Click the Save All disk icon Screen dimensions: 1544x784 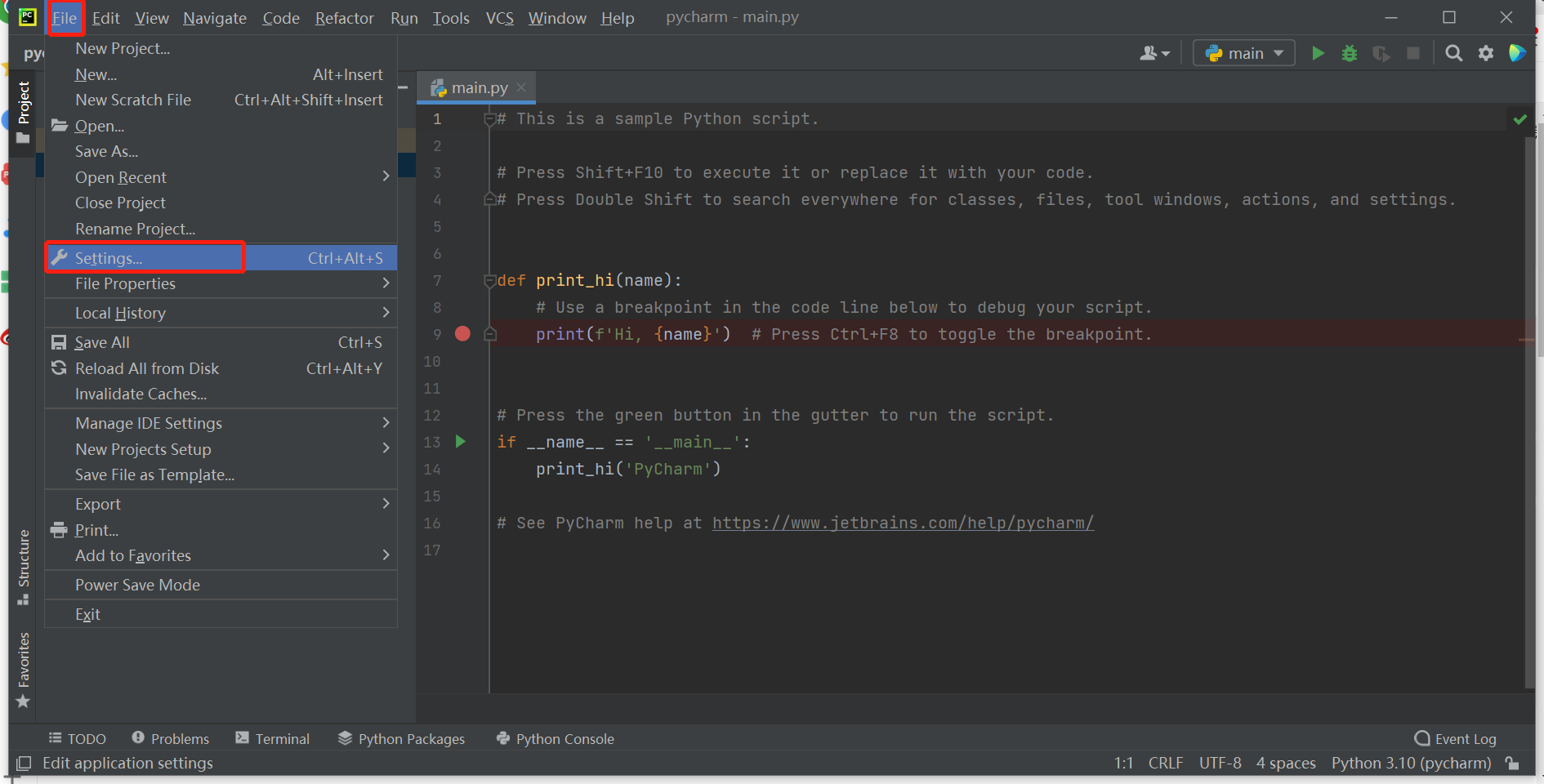[59, 342]
